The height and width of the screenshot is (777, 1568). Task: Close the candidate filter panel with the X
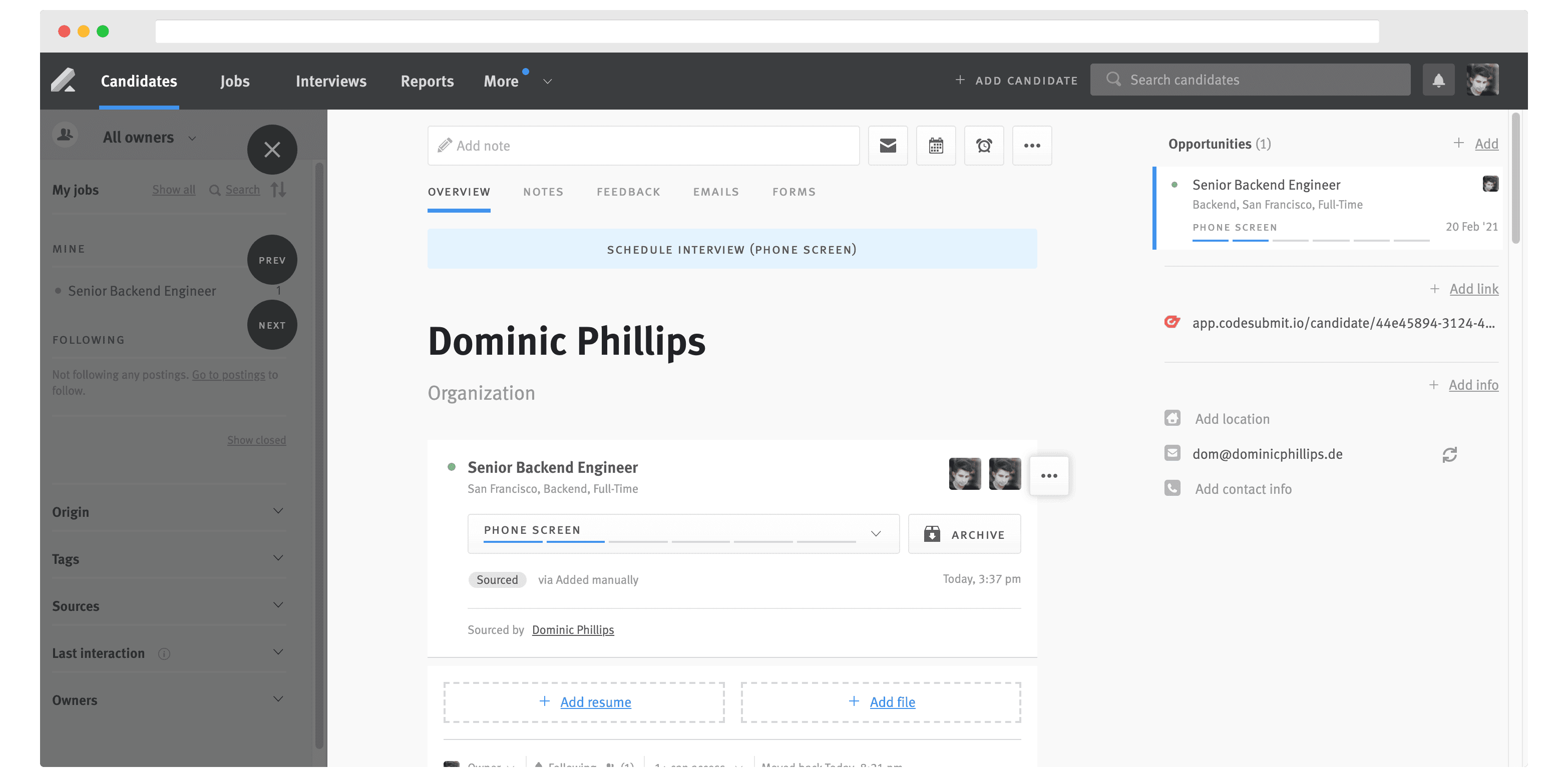(x=272, y=150)
